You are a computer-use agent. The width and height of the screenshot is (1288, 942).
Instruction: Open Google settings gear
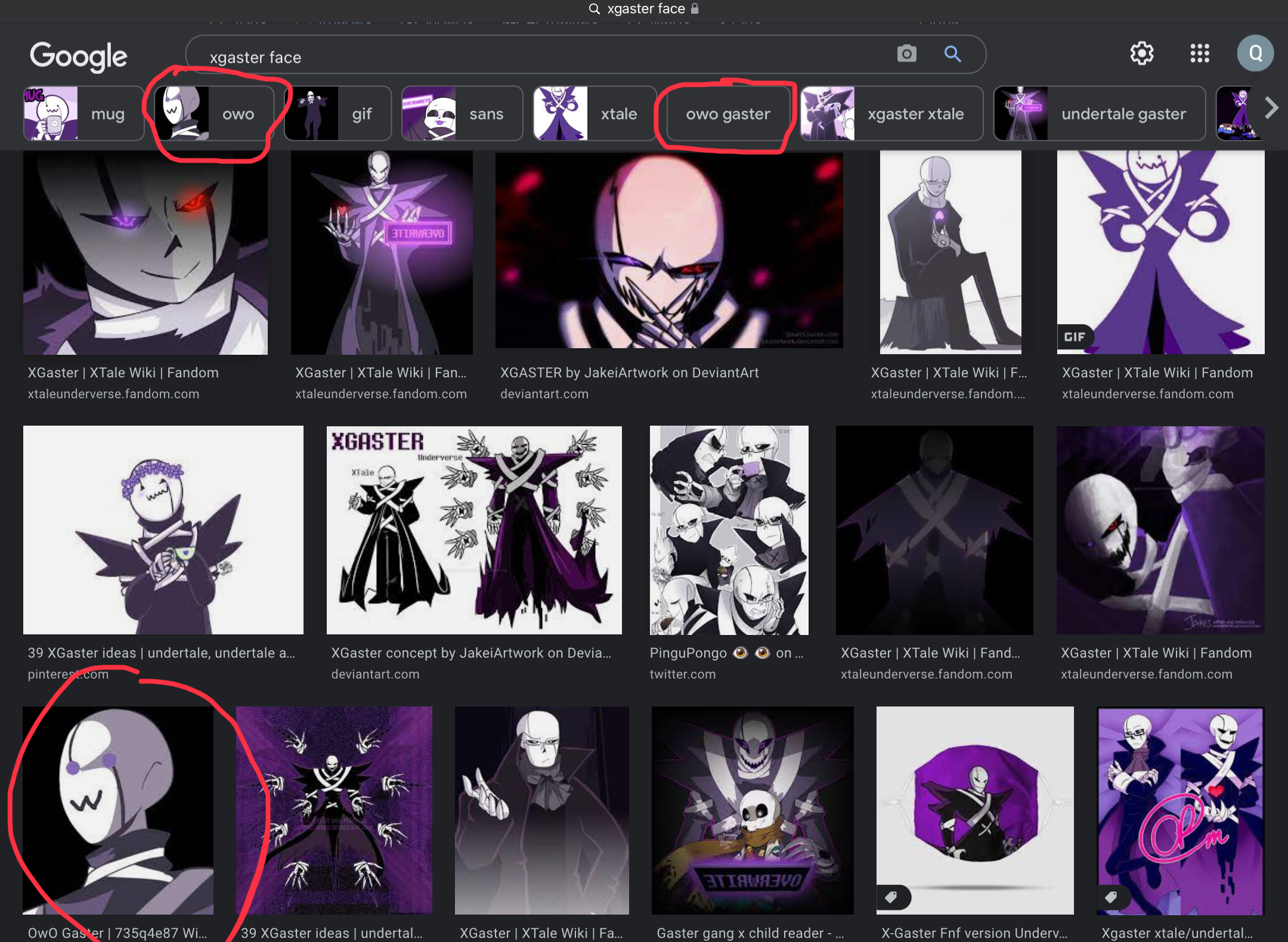tap(1141, 54)
